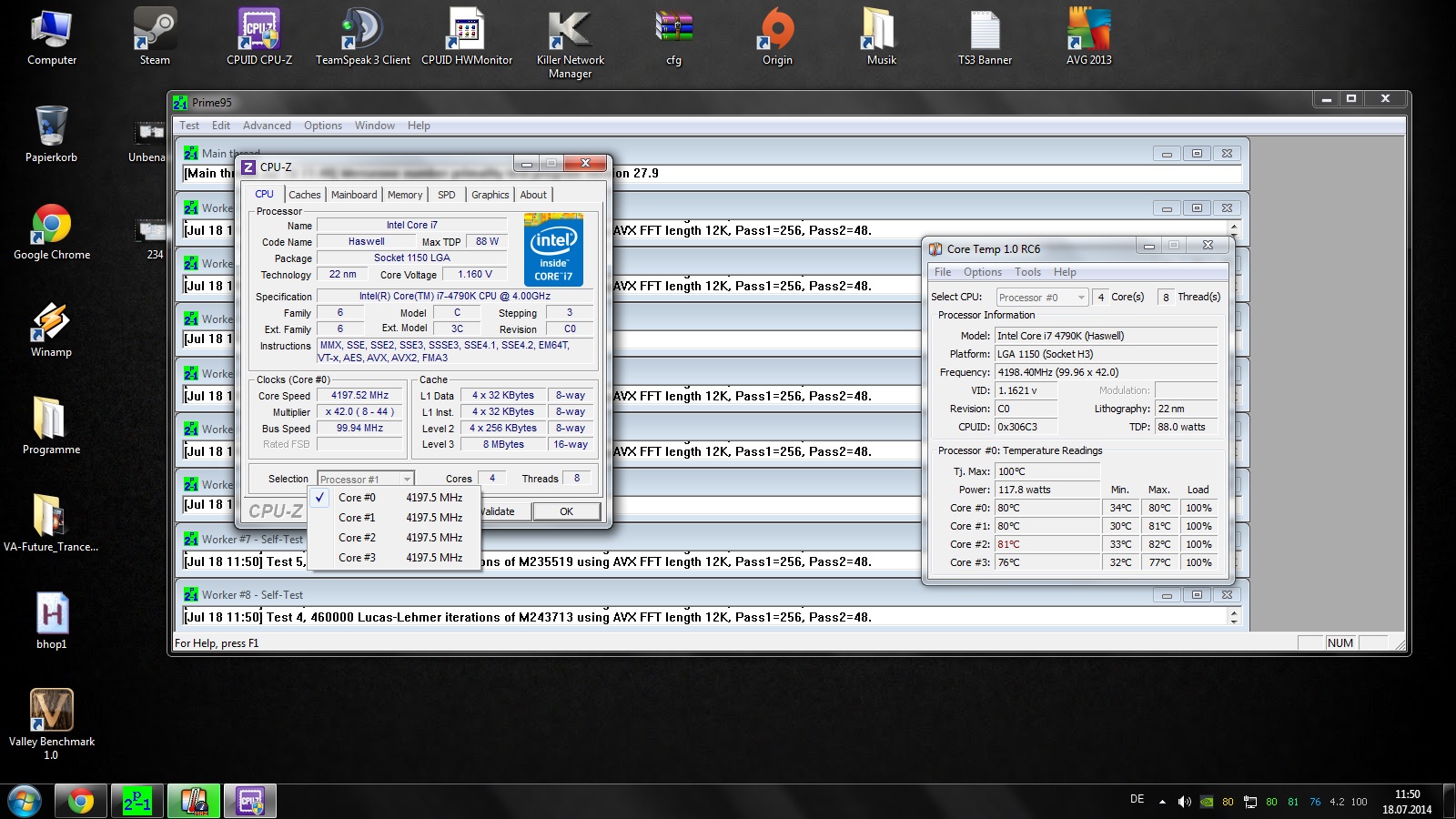Select the CPUID CPU-Z desktop shortcut
This screenshot has width=1456, height=819.
(x=259, y=38)
